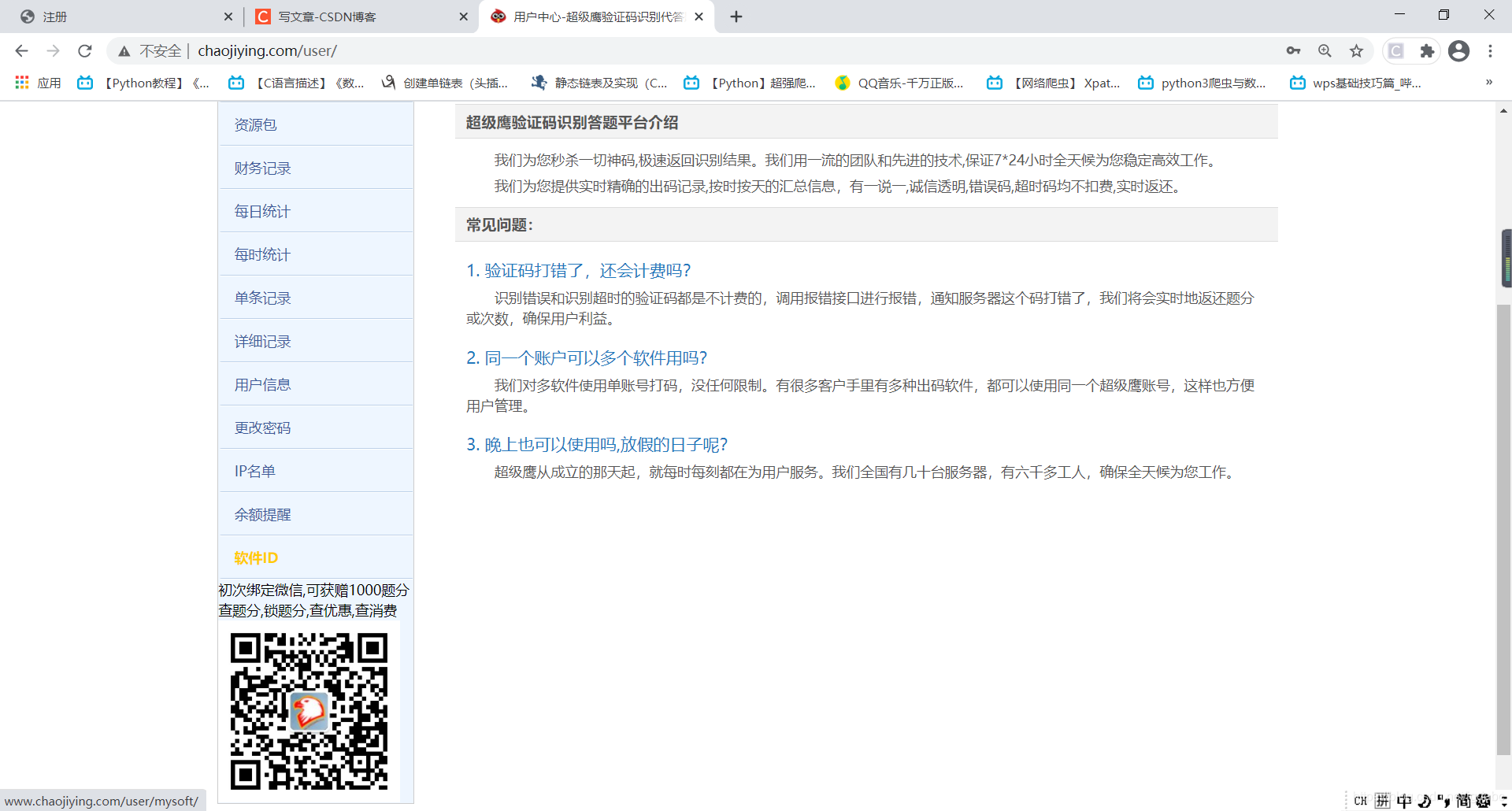The image size is (1512, 811).
Task: Click the WeChat QR code image
Action: pyautogui.click(x=309, y=709)
